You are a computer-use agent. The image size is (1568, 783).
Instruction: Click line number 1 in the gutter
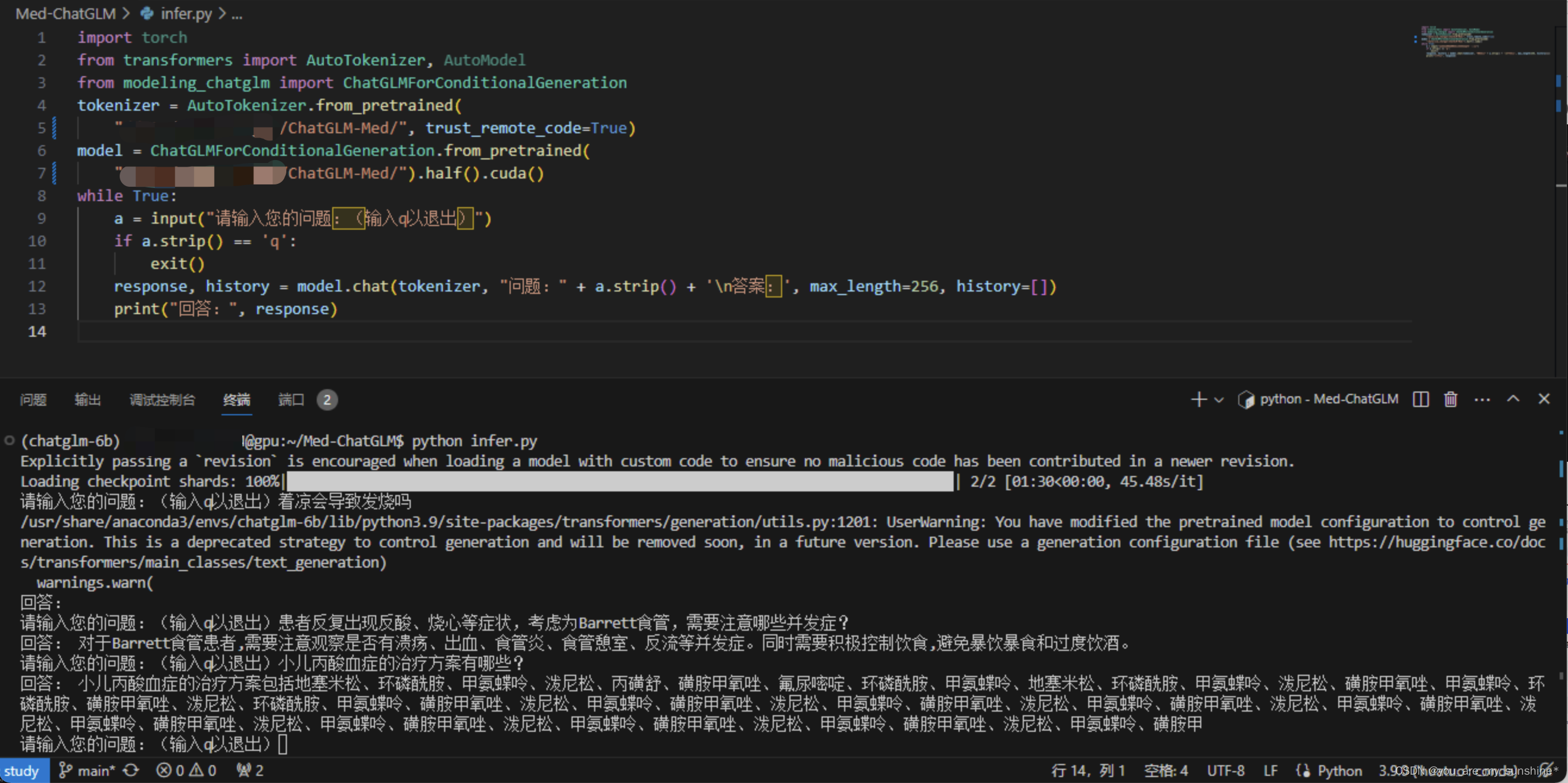point(42,37)
